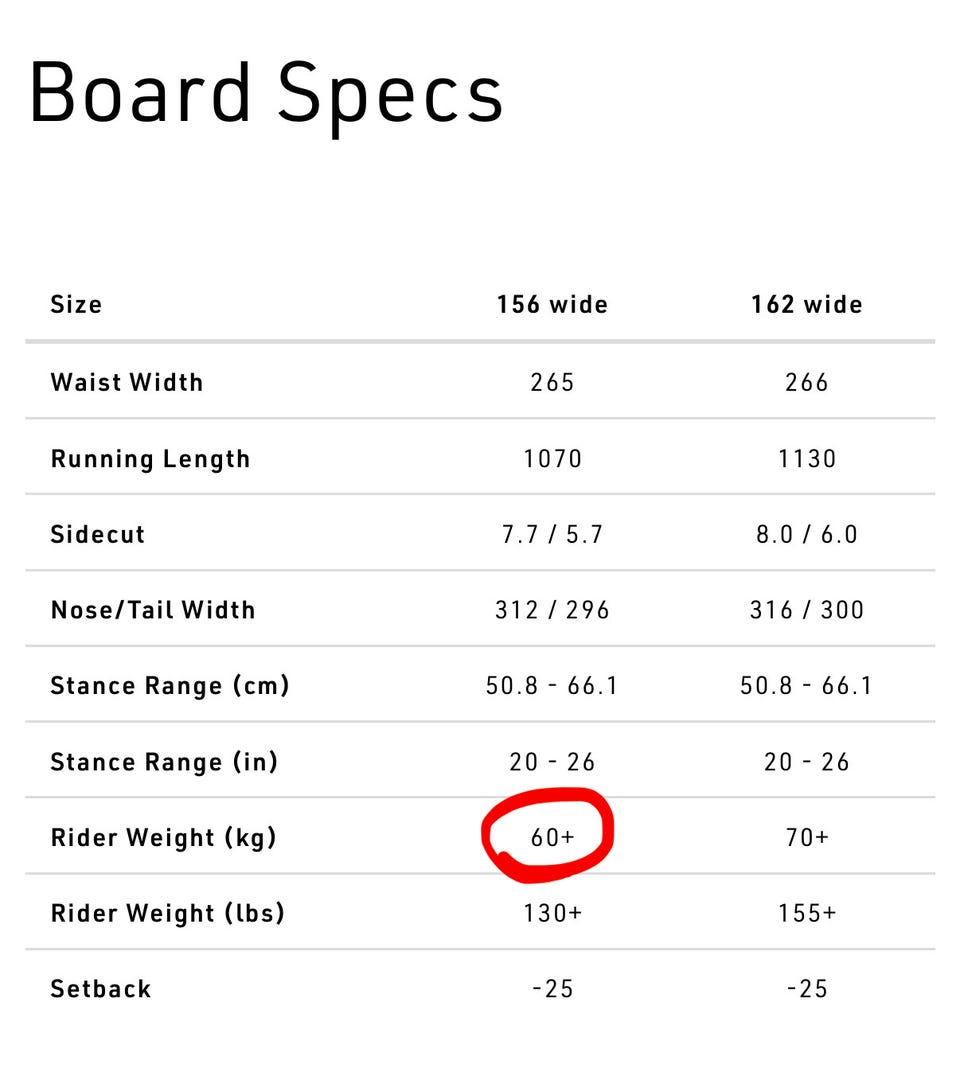Click running length value 1130
Image resolution: width=960 pixels, height=1088 pixels.
point(807,459)
